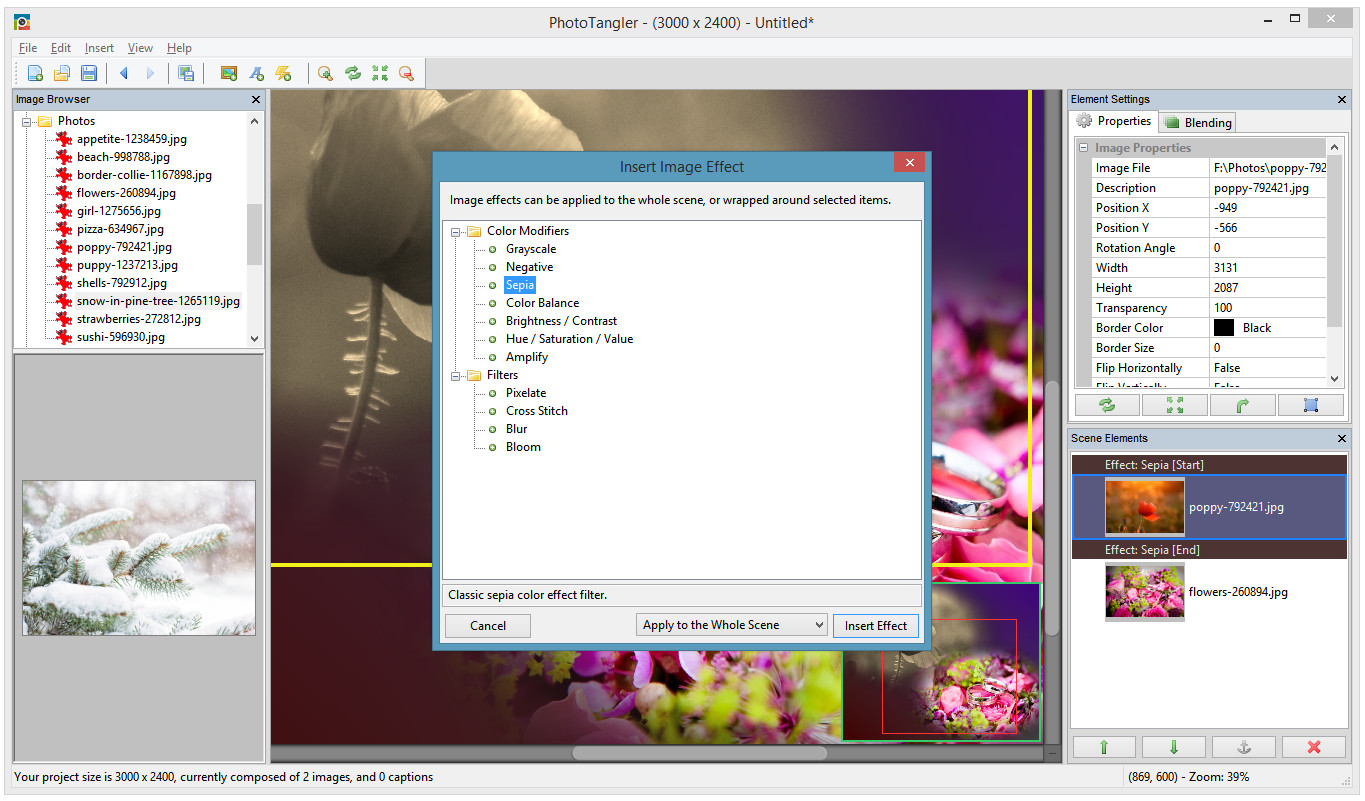Refresh the image with the green cycle icon
The height and width of the screenshot is (801, 1365).
1106,404
